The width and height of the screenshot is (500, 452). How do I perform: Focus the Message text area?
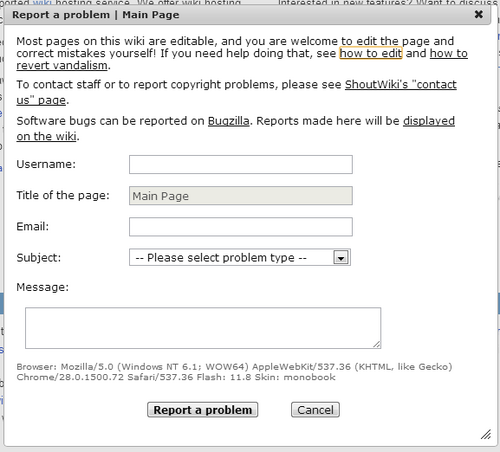203,328
